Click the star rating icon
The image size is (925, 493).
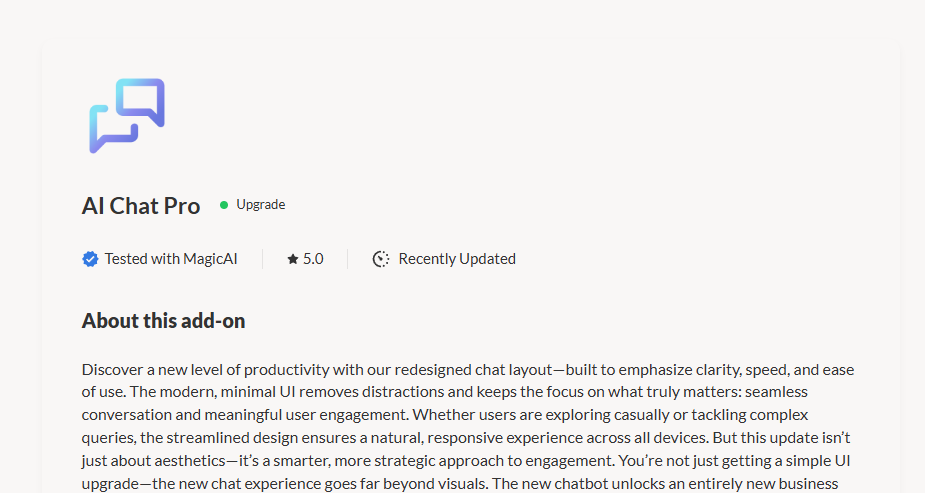(293, 259)
